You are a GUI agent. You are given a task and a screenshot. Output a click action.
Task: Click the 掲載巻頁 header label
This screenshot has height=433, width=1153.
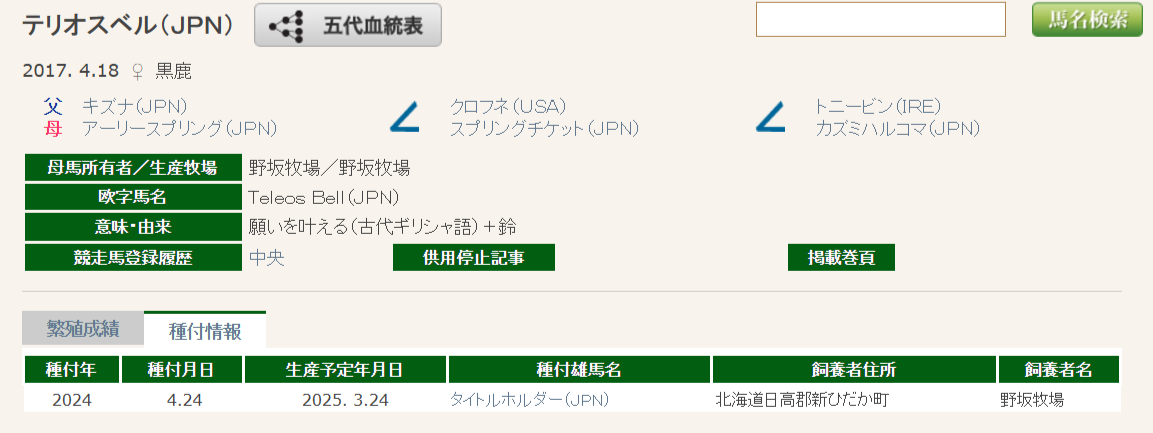841,257
